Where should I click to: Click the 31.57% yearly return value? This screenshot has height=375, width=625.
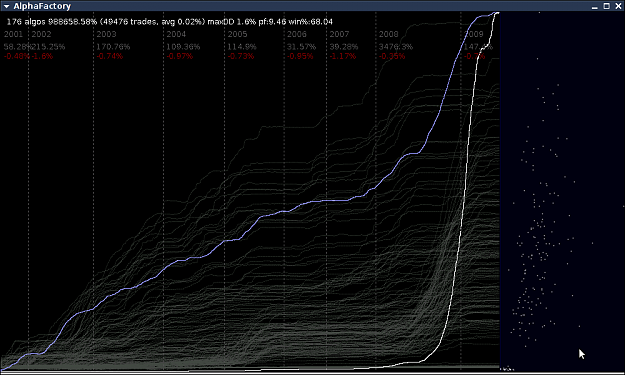tap(301, 47)
